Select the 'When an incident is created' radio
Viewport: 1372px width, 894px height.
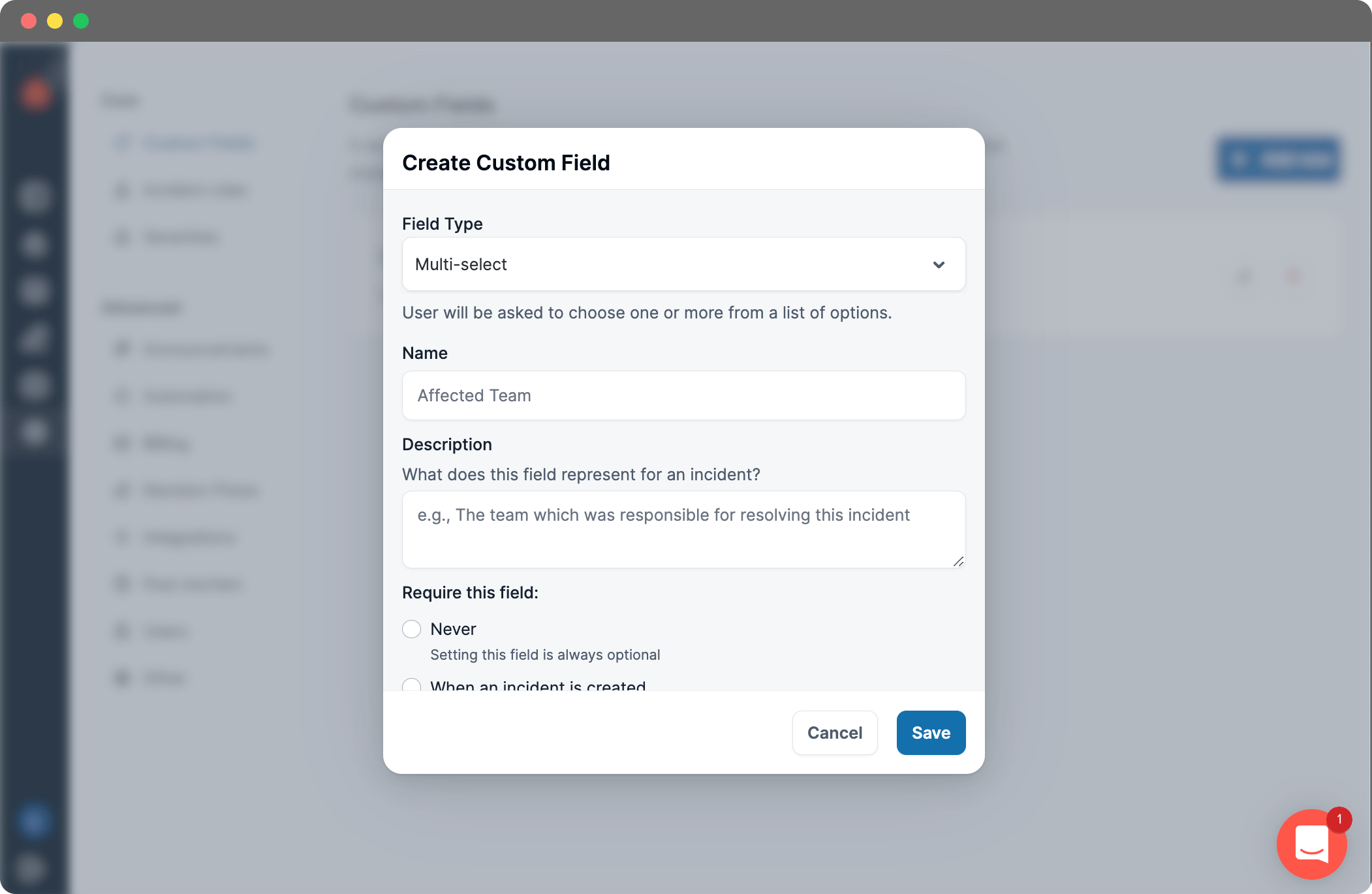[412, 685]
